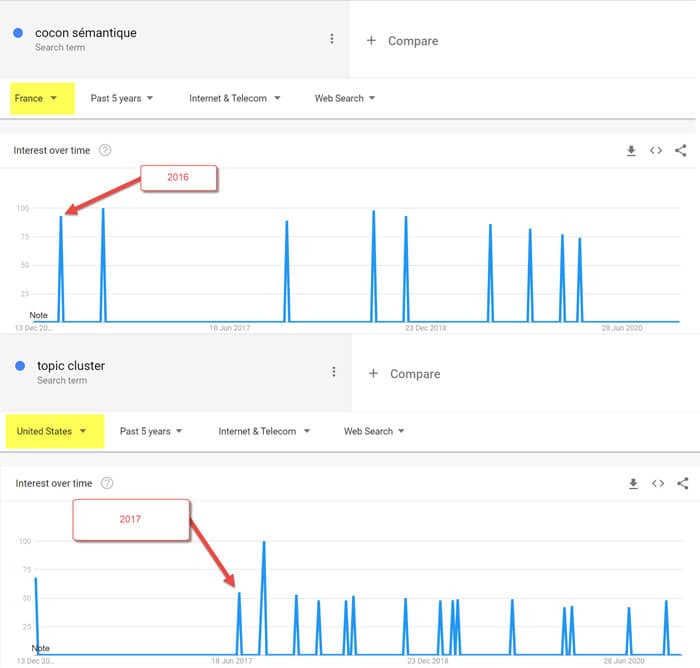Edit the topic cluster search term

click(71, 366)
